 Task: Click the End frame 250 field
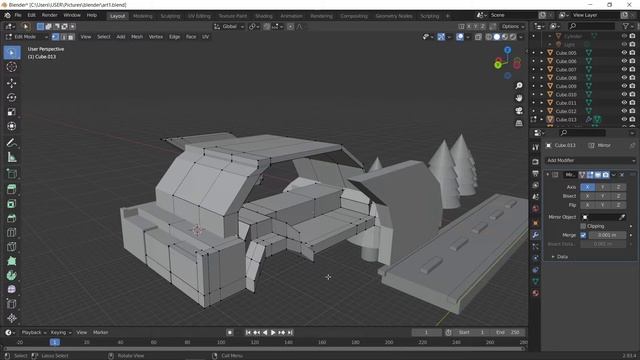click(x=508, y=332)
